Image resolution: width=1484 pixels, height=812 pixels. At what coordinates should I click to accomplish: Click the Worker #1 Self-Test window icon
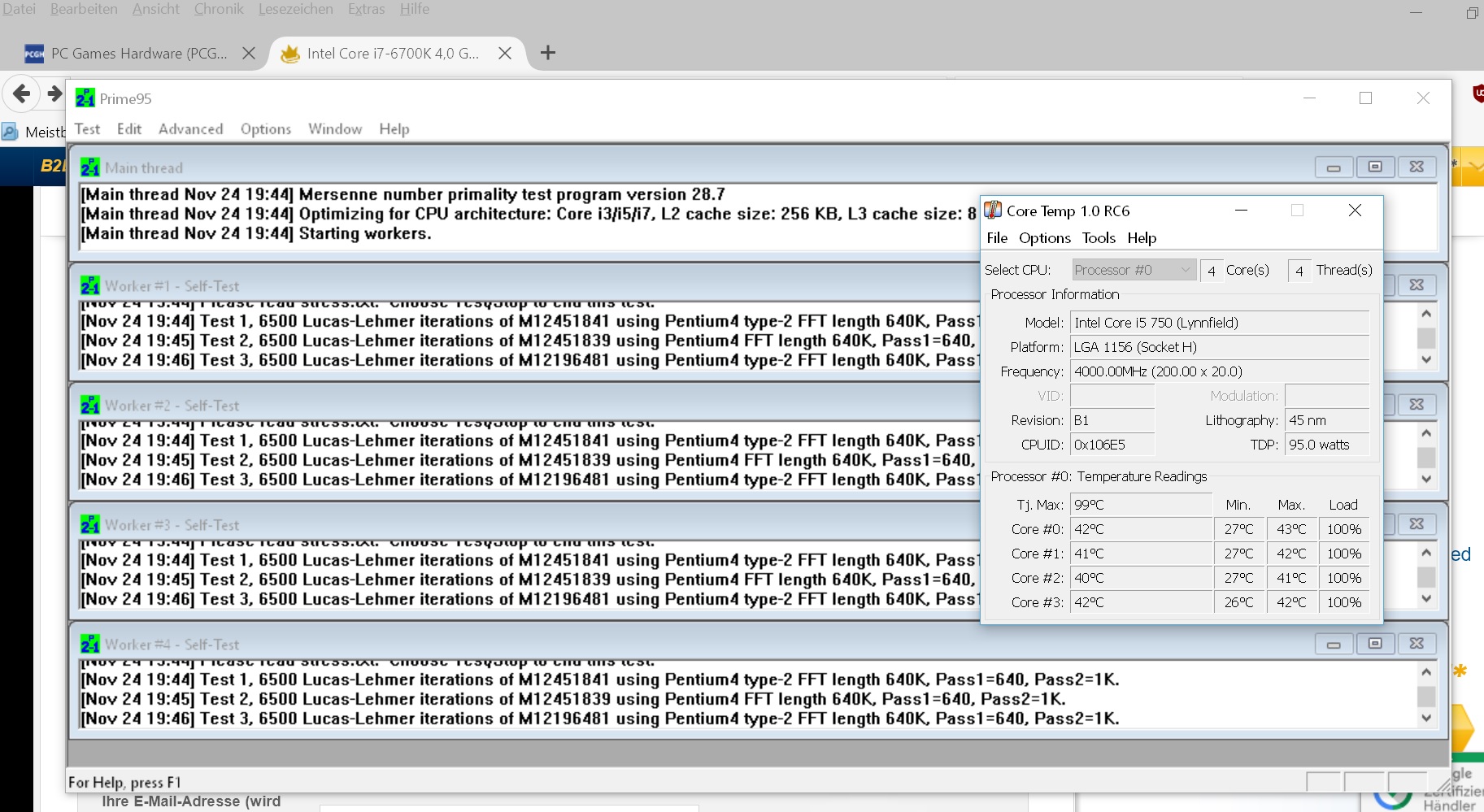click(x=89, y=286)
